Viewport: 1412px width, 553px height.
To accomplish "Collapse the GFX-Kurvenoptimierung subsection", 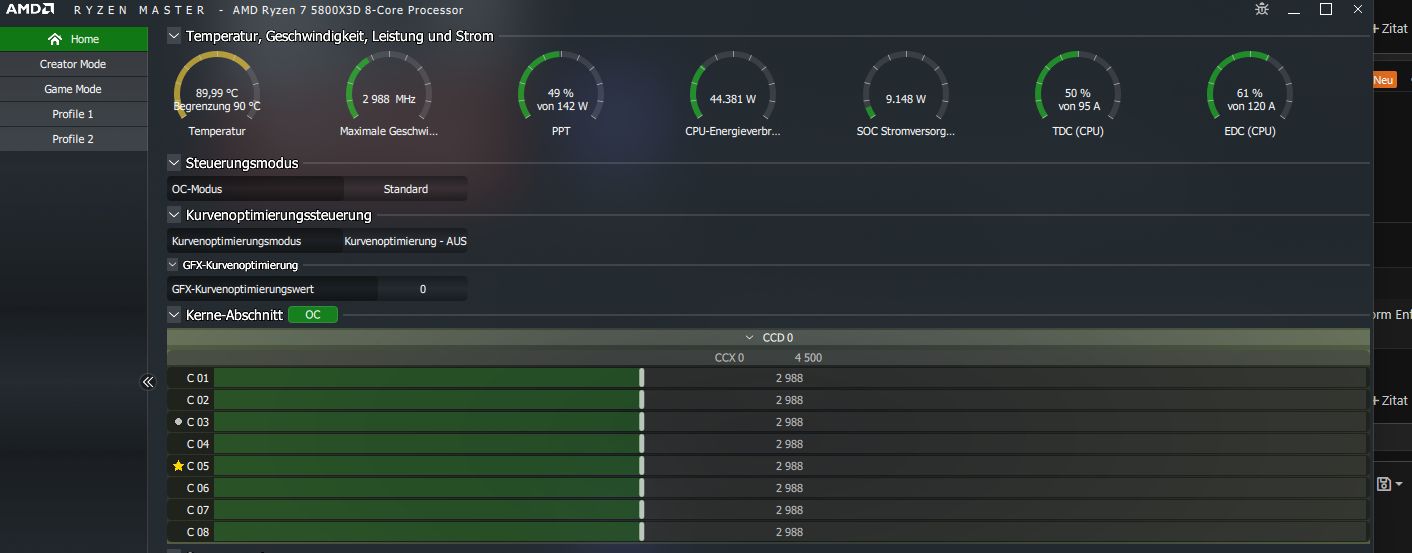I will (174, 265).
